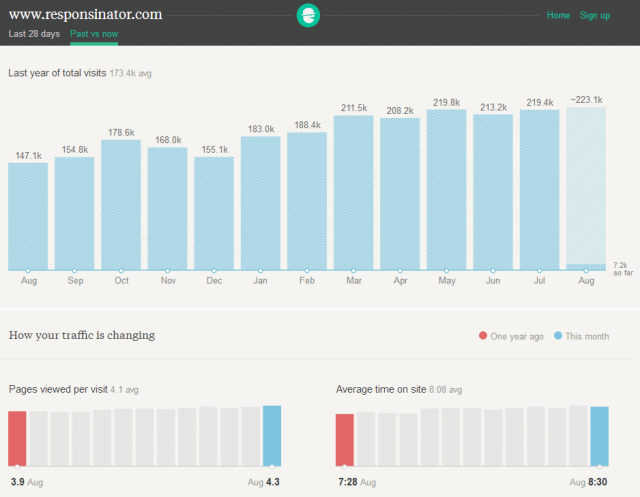640x497 pixels.
Task: Click the red bar in Average time on site
Action: point(345,440)
